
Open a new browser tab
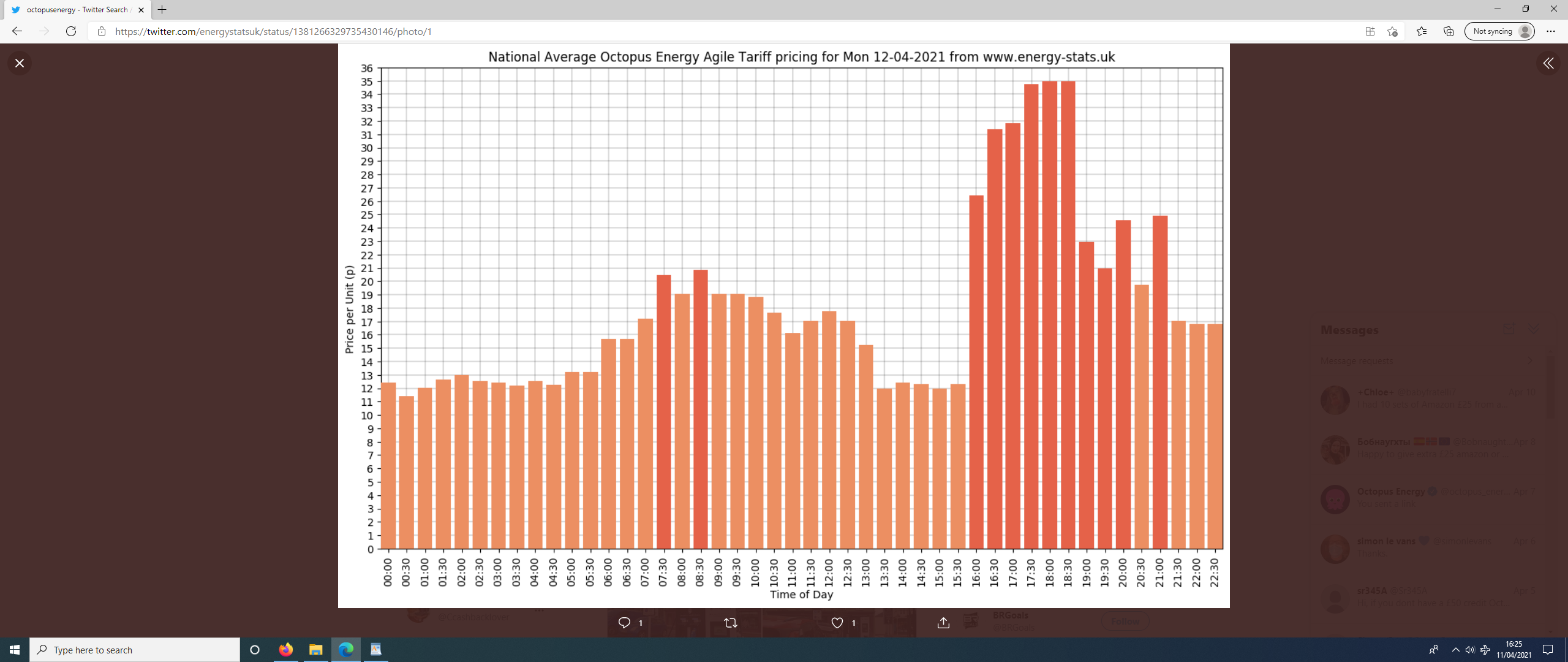click(x=162, y=10)
